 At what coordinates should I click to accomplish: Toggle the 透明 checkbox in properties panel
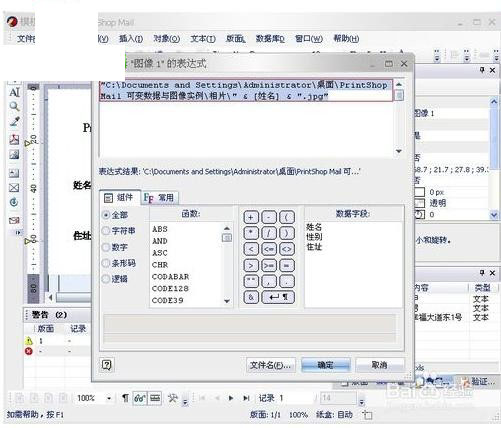(420, 203)
